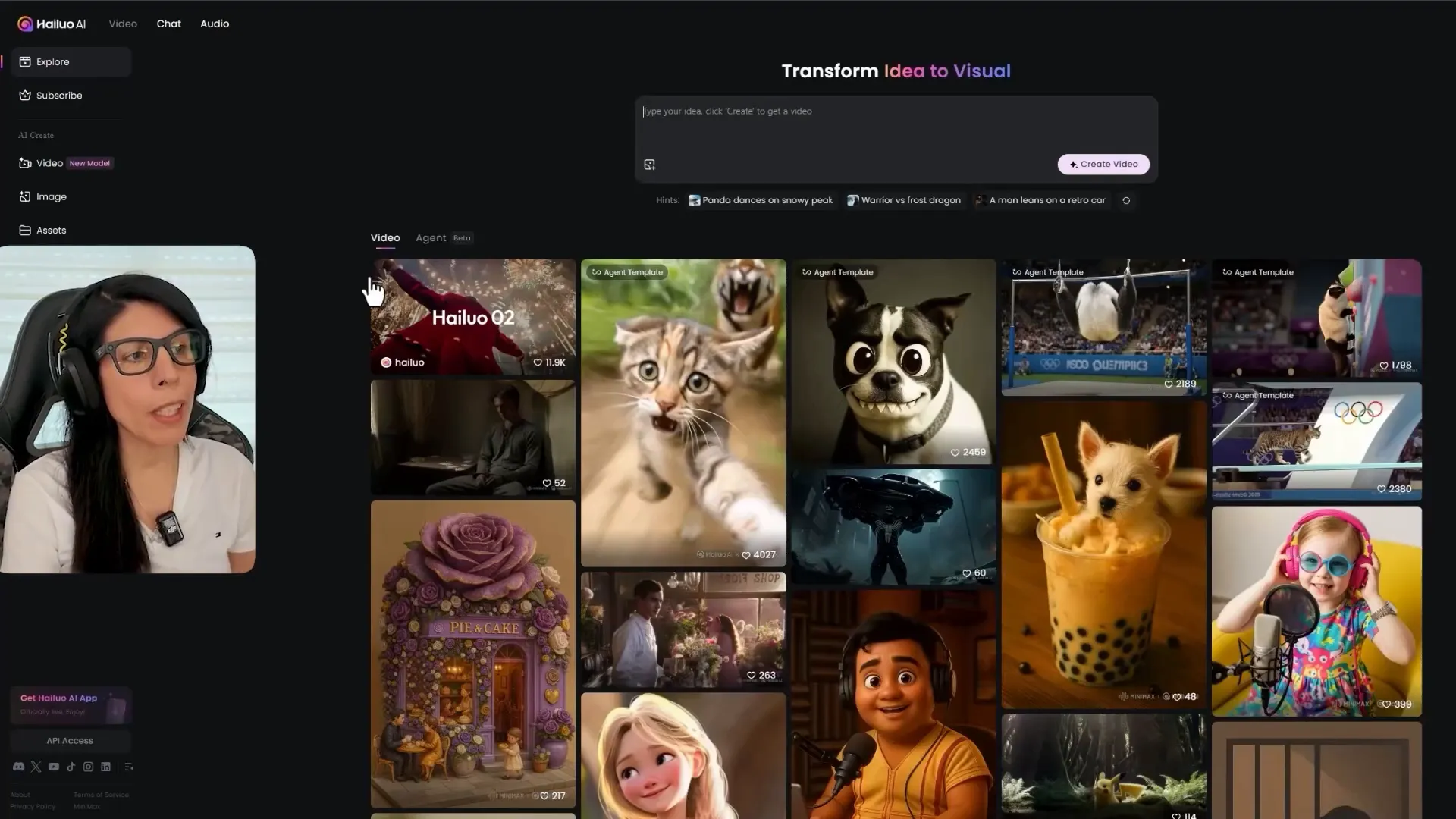Click the Create Video button

(1103, 164)
